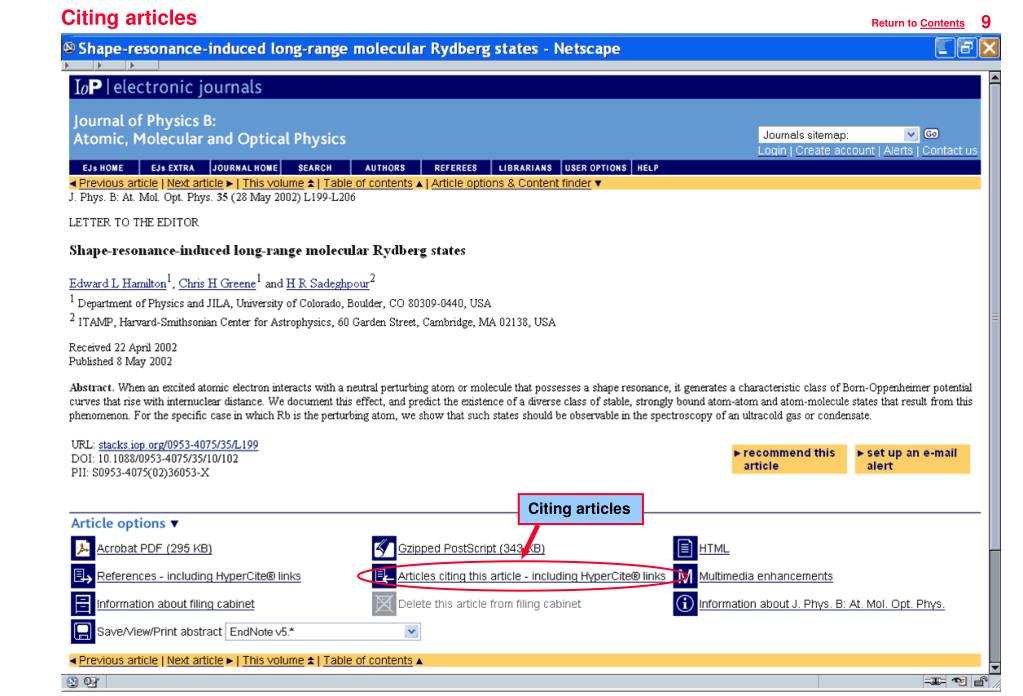Image resolution: width=1023 pixels, height=696 pixels.
Task: Open the Alerts link
Action: coord(898,151)
